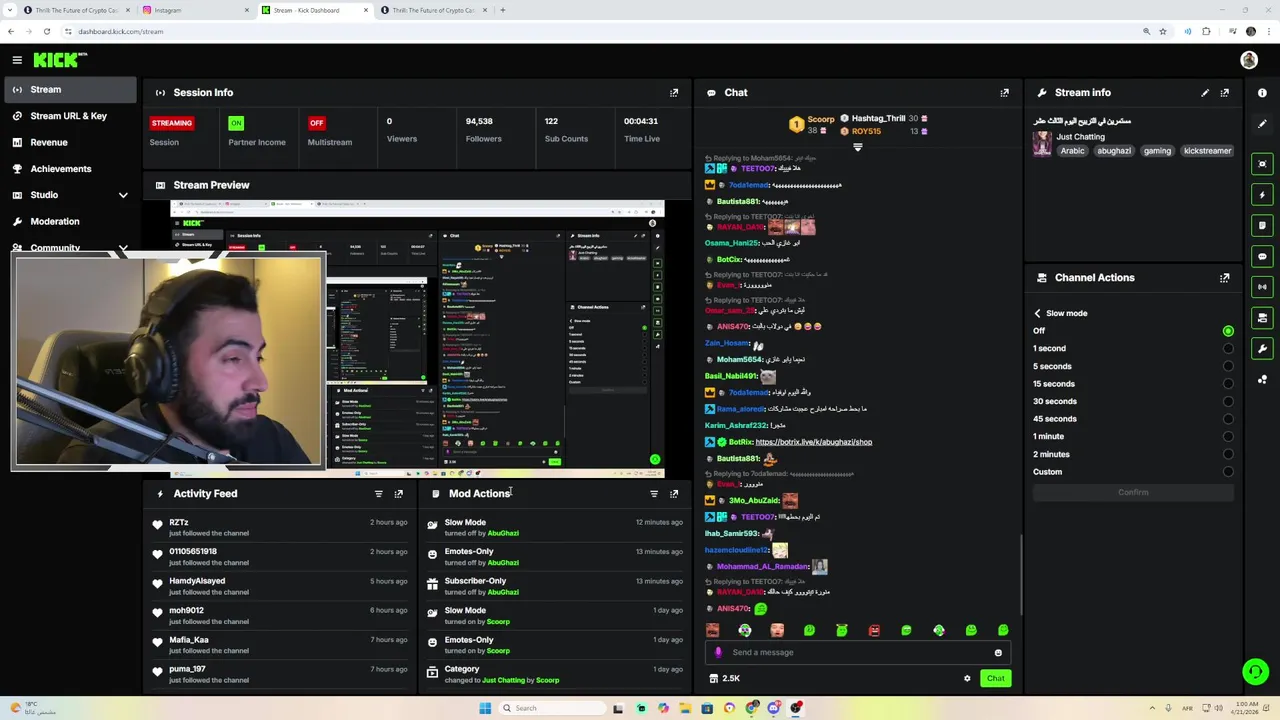Open Achievements page in sidebar
1280x720 pixels.
tap(70, 169)
